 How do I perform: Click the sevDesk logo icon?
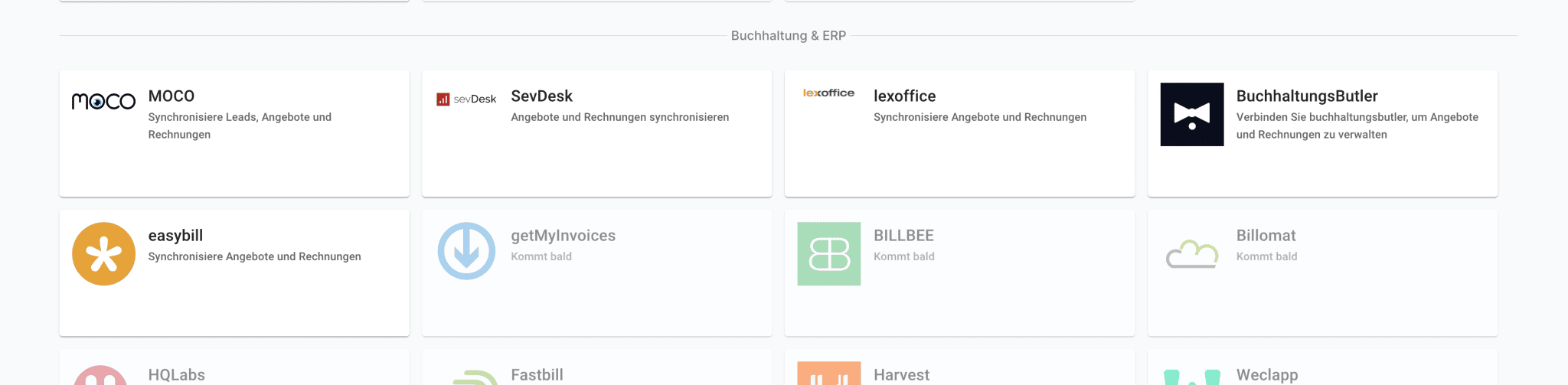tap(466, 99)
